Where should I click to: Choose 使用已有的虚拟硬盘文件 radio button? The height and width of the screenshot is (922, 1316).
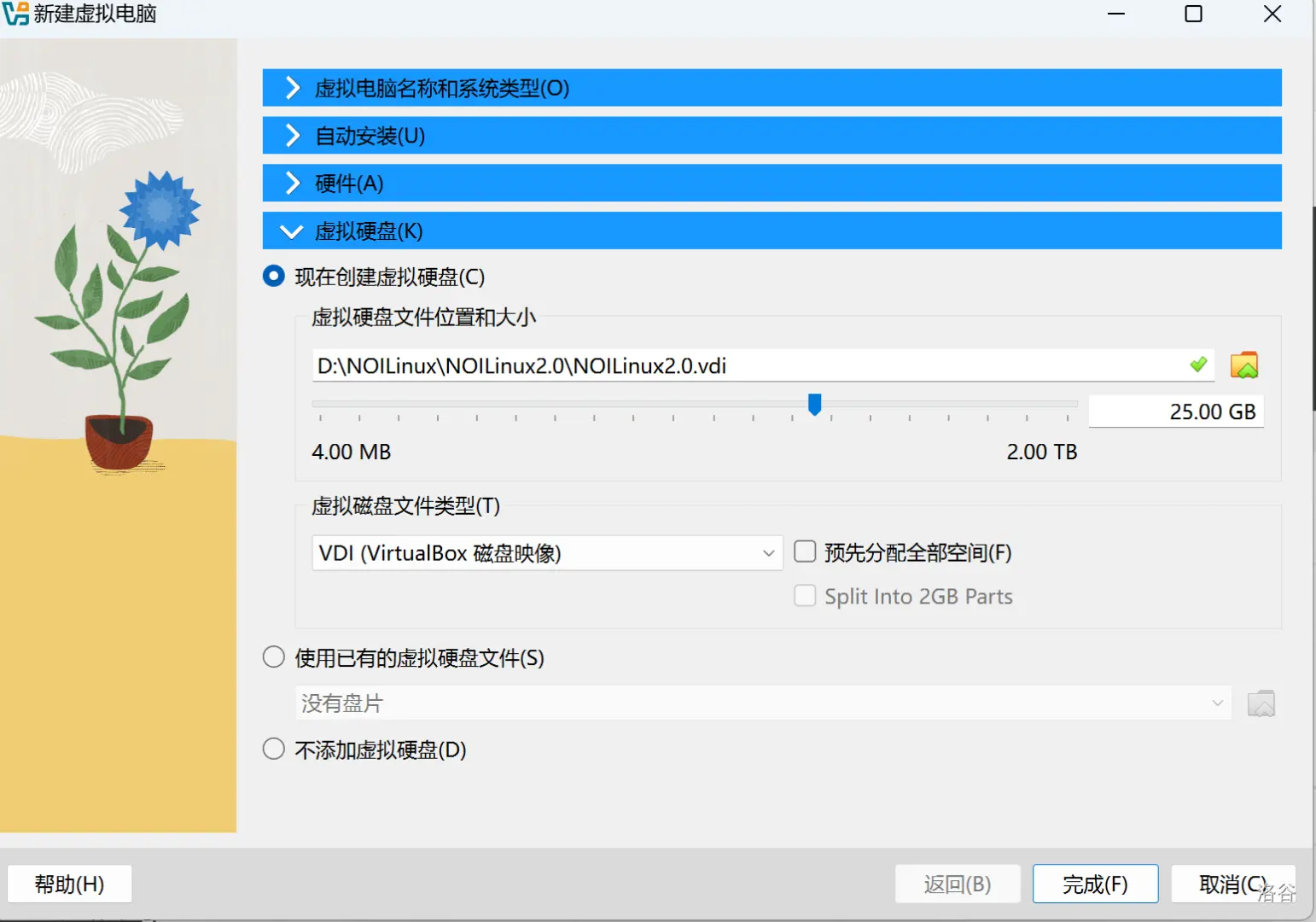click(274, 657)
